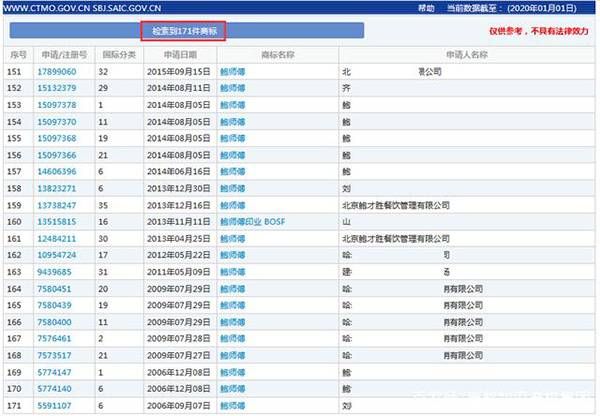600x416 pixels.
Task: Open application number 15132379
Action: (57, 88)
